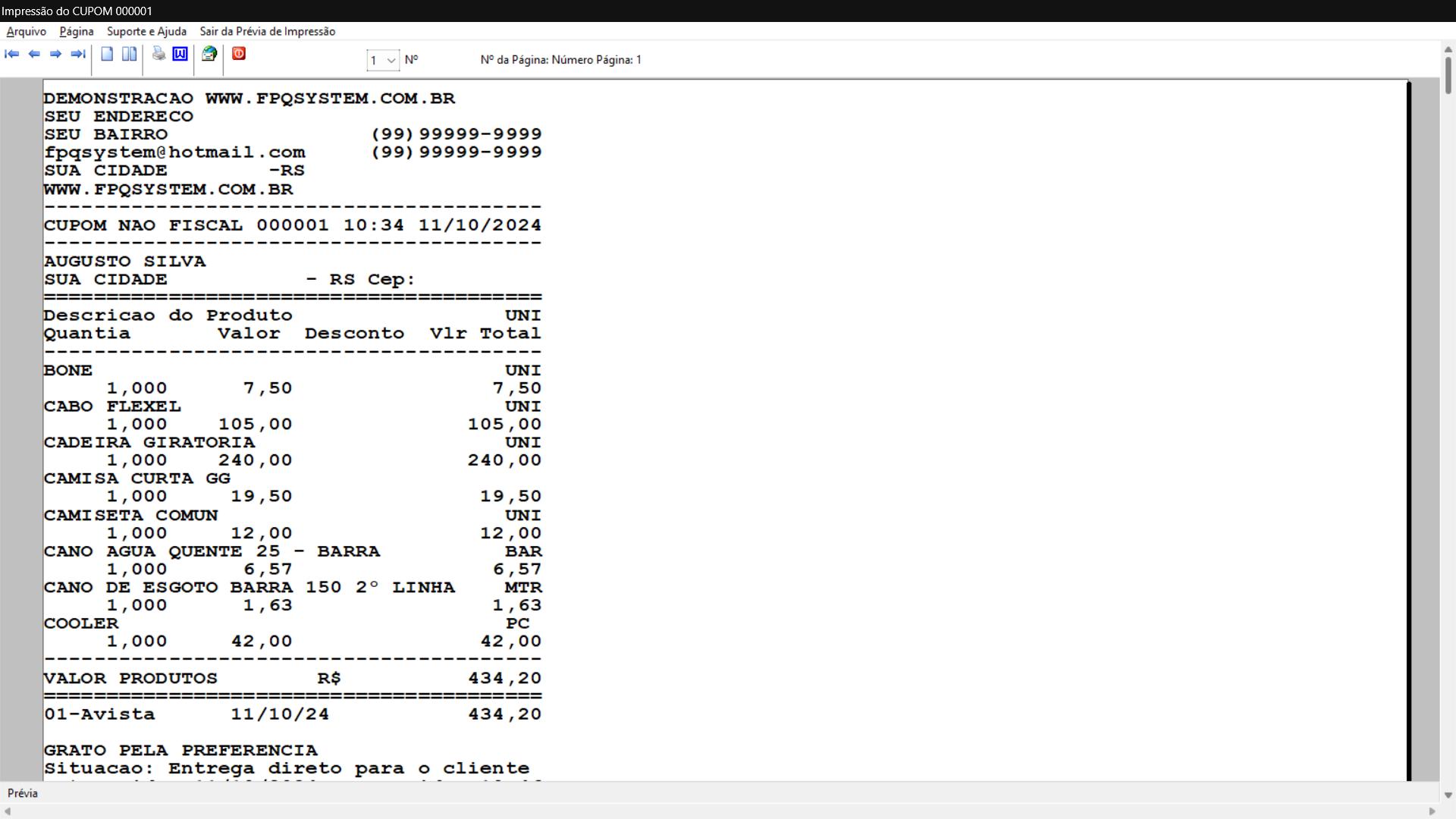Click 'DEMONSTRACAO WWW.FPQSYSTEM.COM.BR' heading
Screen dimensions: 1456x819
[249, 99]
